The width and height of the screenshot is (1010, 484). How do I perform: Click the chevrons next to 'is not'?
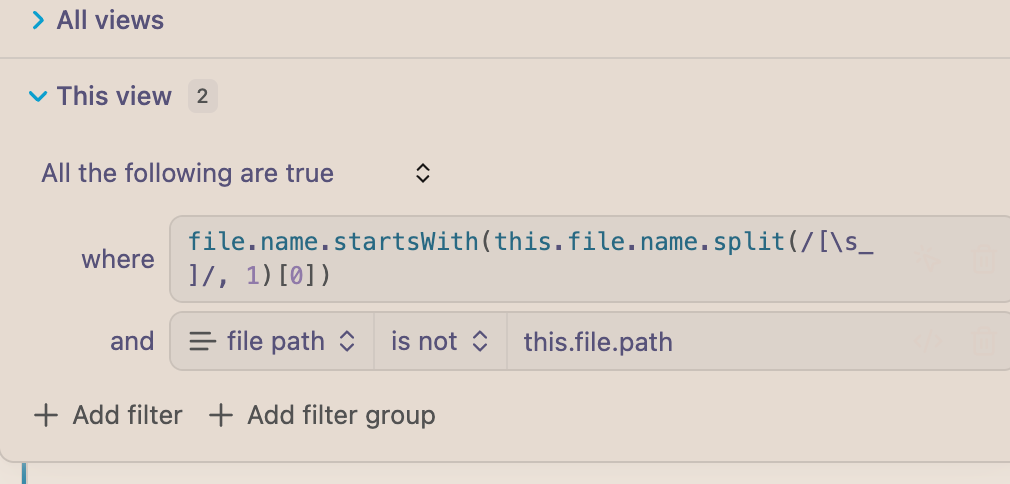coord(480,342)
